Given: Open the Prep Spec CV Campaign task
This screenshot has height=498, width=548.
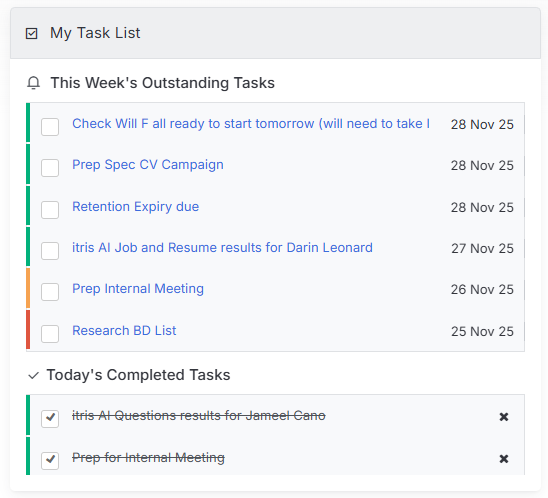Looking at the screenshot, I should 148,165.
